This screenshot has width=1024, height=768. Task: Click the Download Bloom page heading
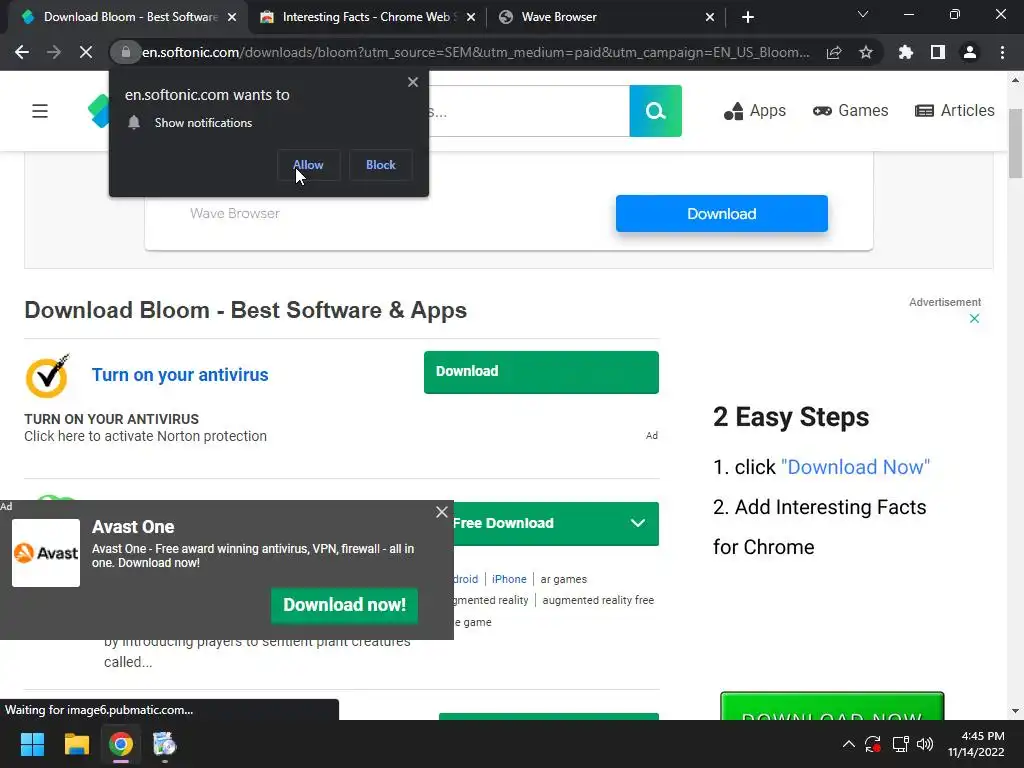246,310
